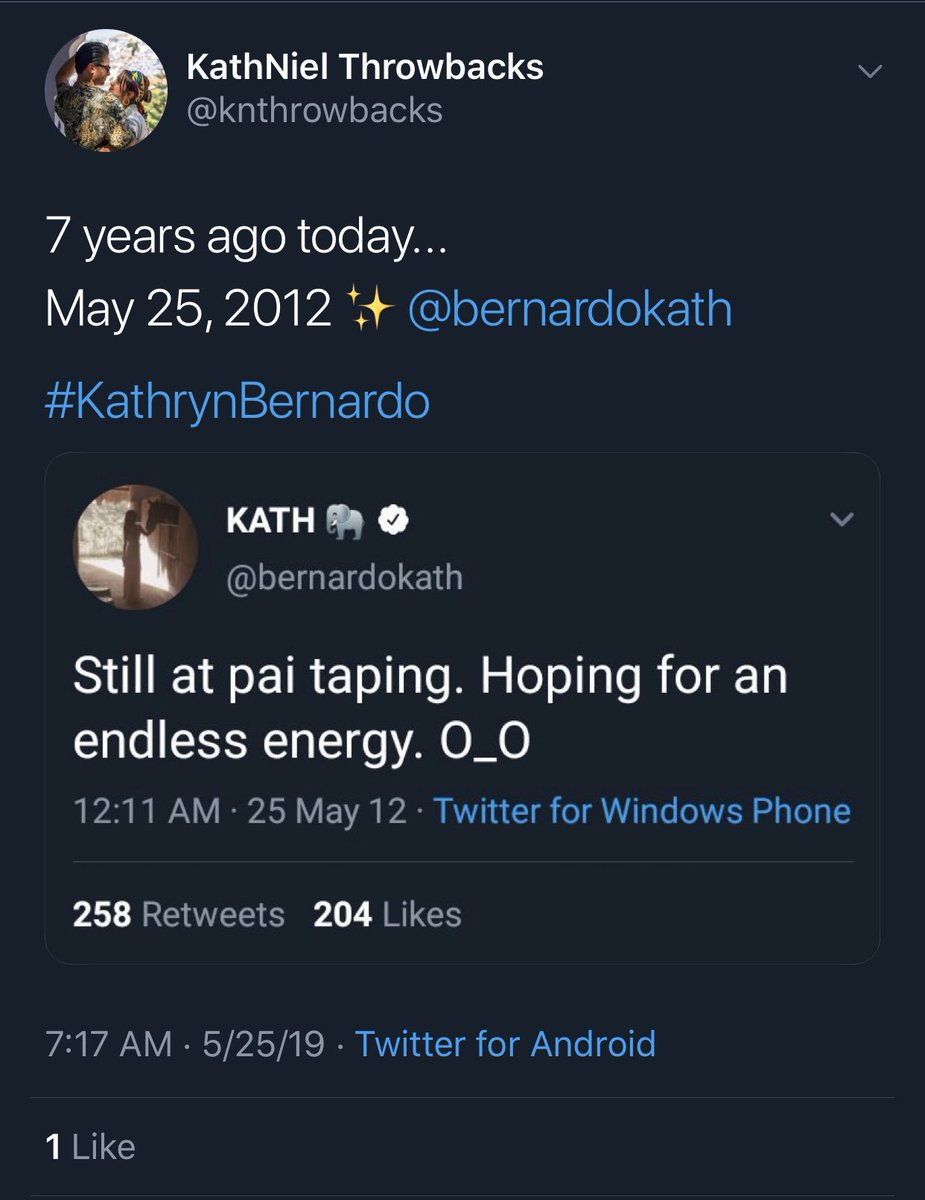This screenshot has height=1200, width=925.
Task: Expand the main tweet options chevron
Action: (x=871, y=71)
